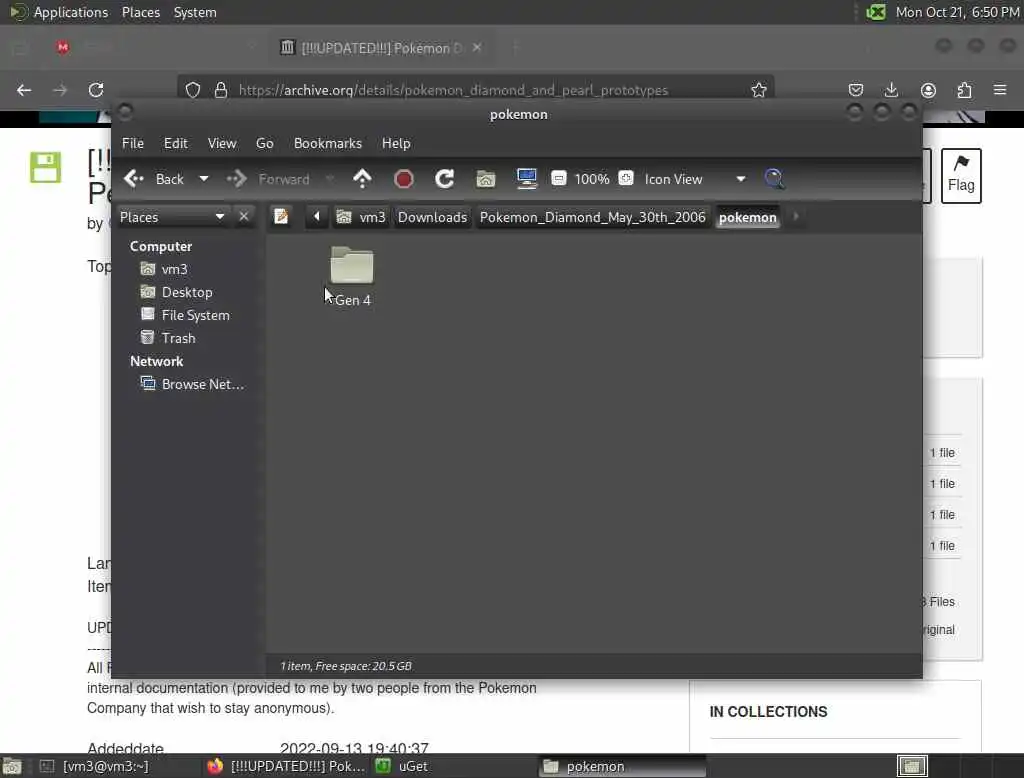The width and height of the screenshot is (1024, 778).
Task: Open the Back history dropdown arrow
Action: [x=204, y=179]
